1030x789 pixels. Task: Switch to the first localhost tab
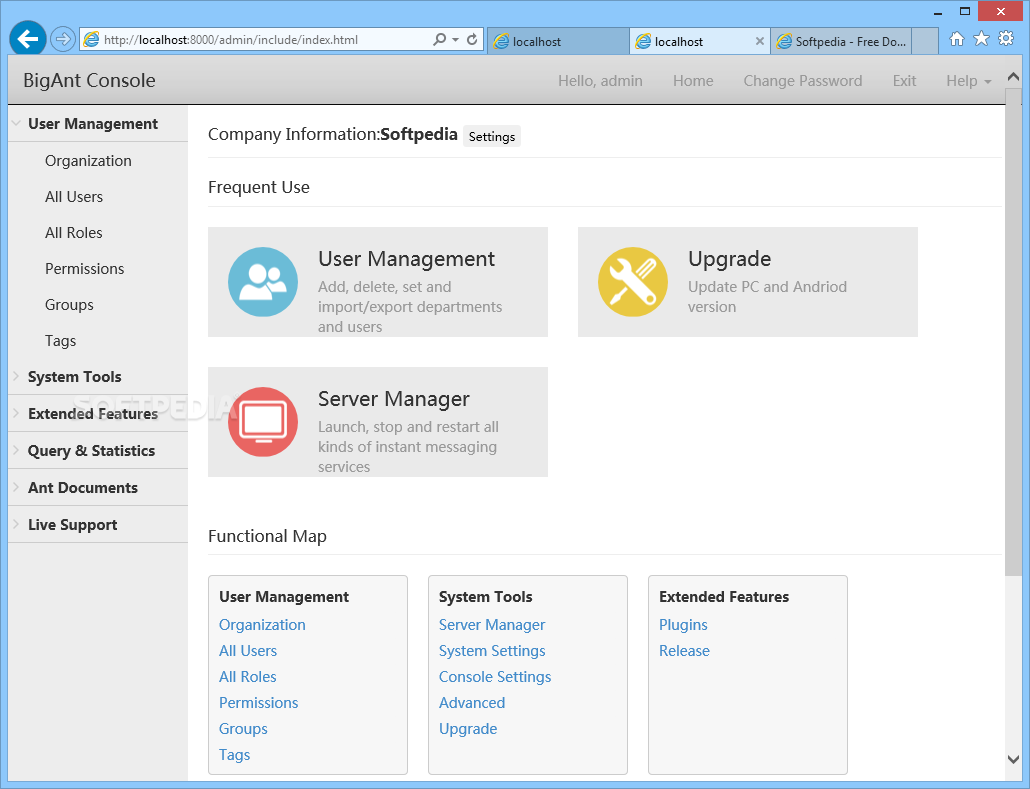[558, 41]
